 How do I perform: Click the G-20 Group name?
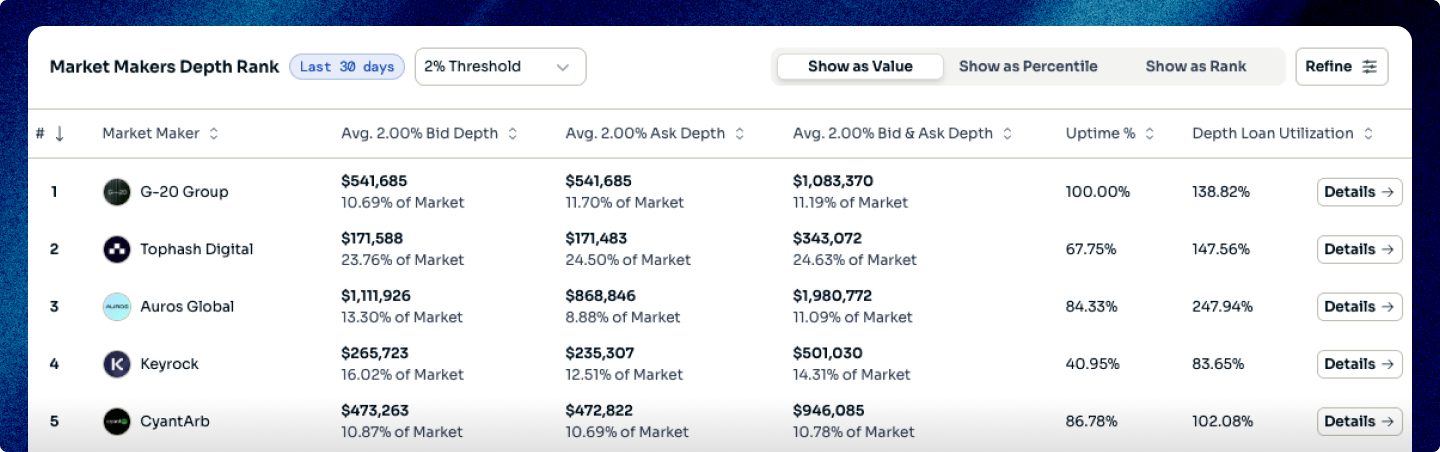click(184, 192)
